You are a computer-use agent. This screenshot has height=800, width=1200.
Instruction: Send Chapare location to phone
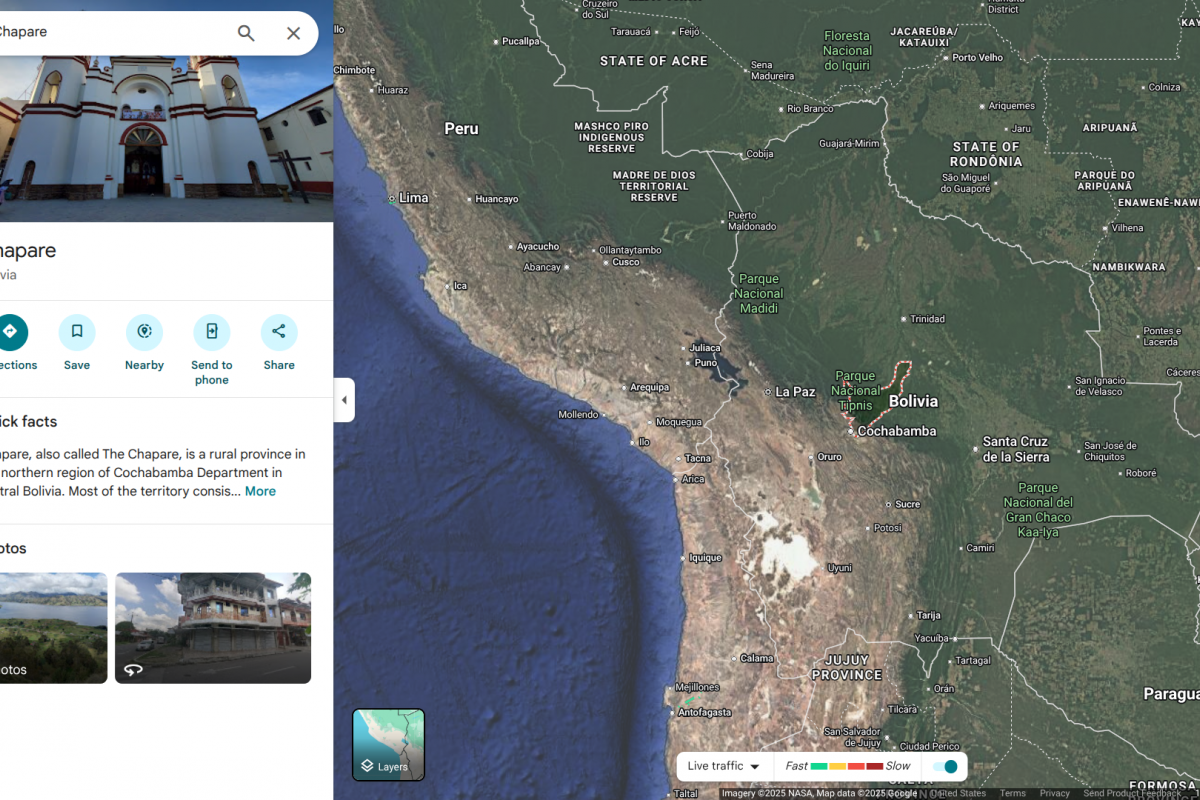(x=211, y=333)
